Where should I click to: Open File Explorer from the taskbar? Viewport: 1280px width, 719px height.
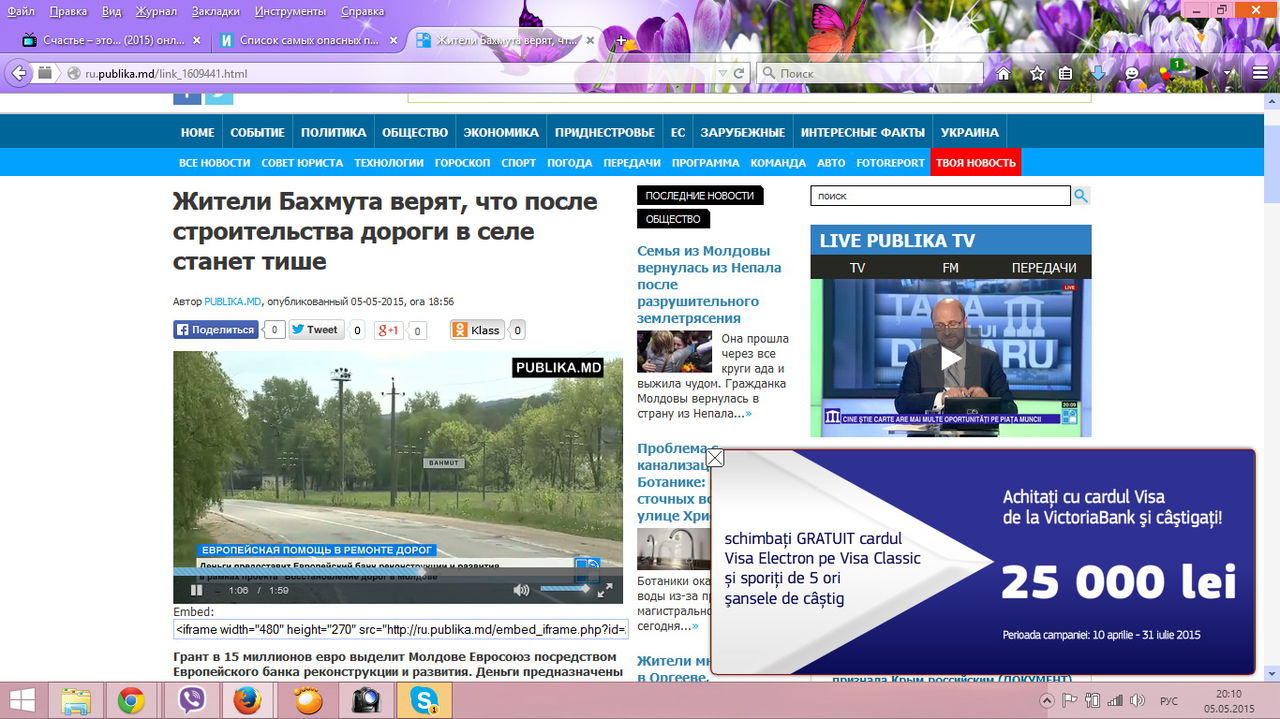pyautogui.click(x=76, y=700)
